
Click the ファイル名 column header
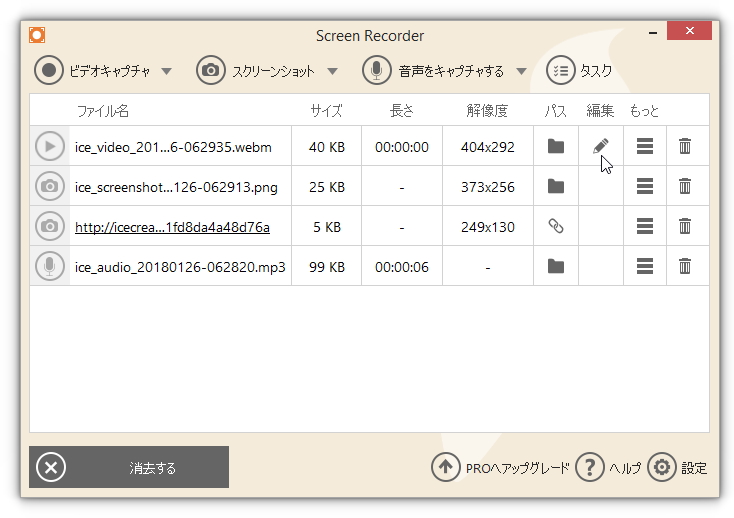tap(103, 111)
